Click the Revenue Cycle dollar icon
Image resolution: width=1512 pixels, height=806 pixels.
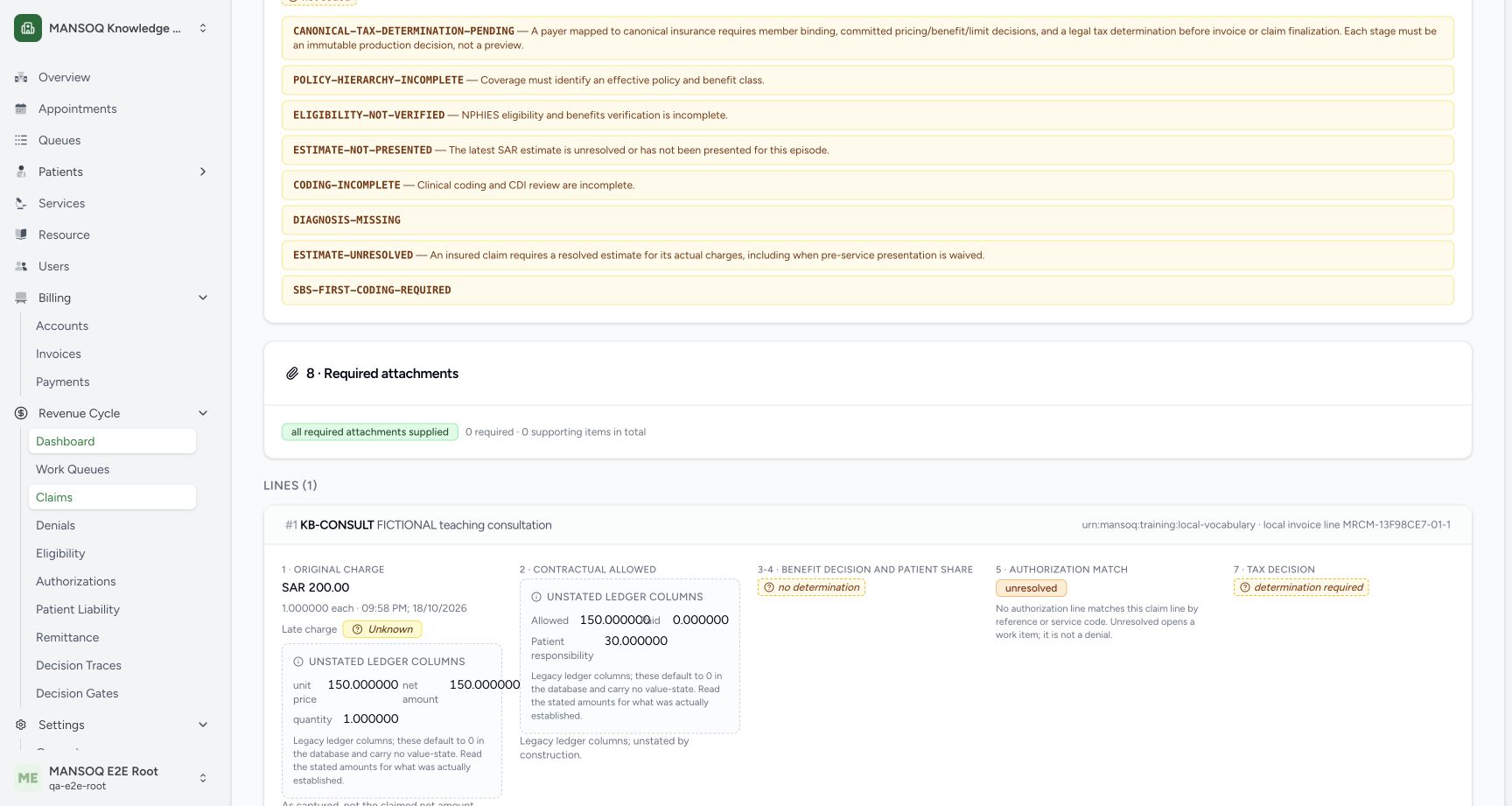pyautogui.click(x=21, y=413)
